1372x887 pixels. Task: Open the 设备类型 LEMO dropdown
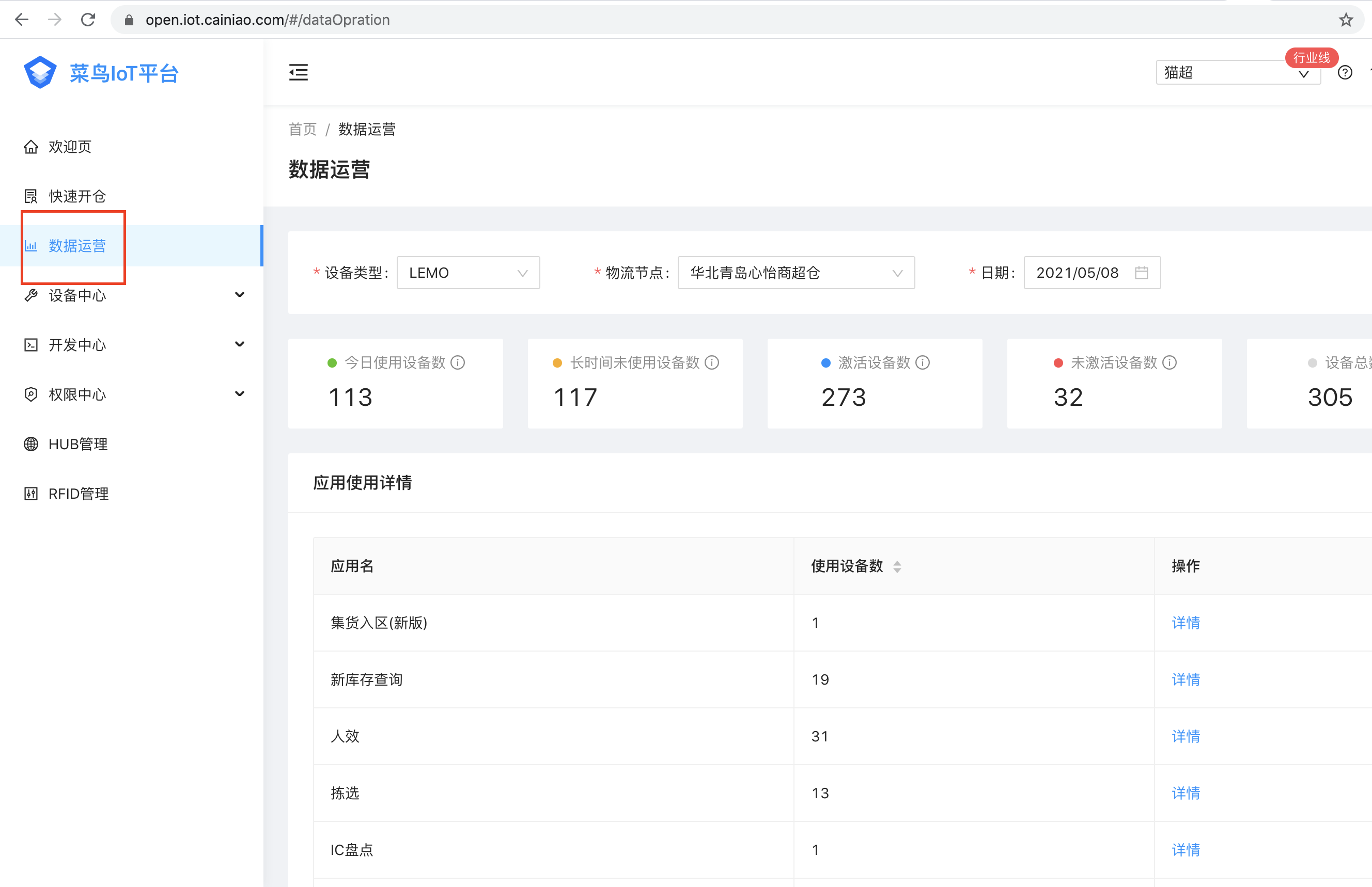point(468,273)
